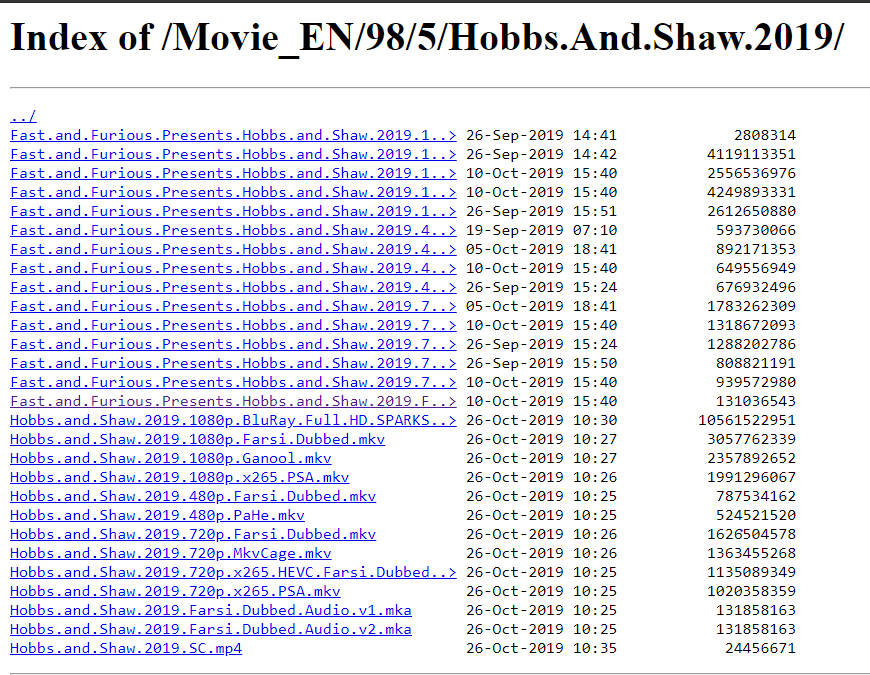Open Hobbs.and.Shaw.2019.1080p.Ganool.mkv

pos(171,458)
